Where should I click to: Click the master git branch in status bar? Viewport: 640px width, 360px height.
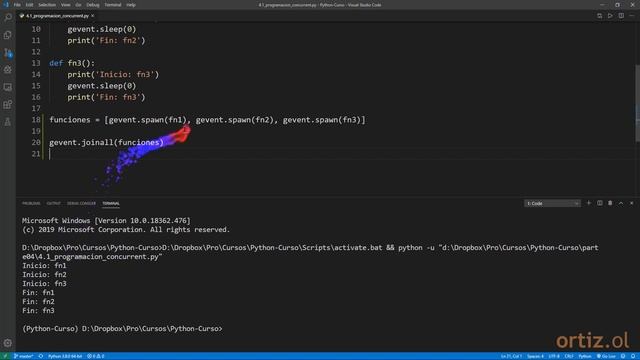24,356
